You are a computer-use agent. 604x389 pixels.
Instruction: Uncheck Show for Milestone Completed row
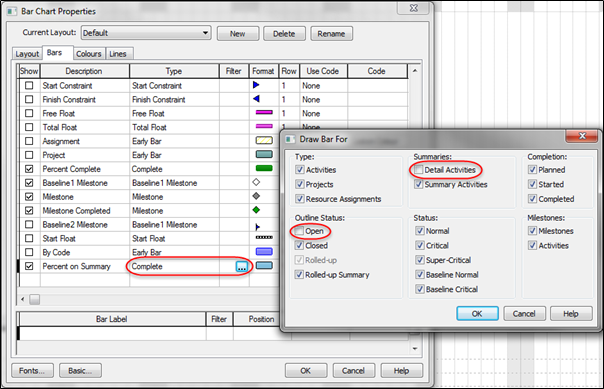pyautogui.click(x=29, y=210)
